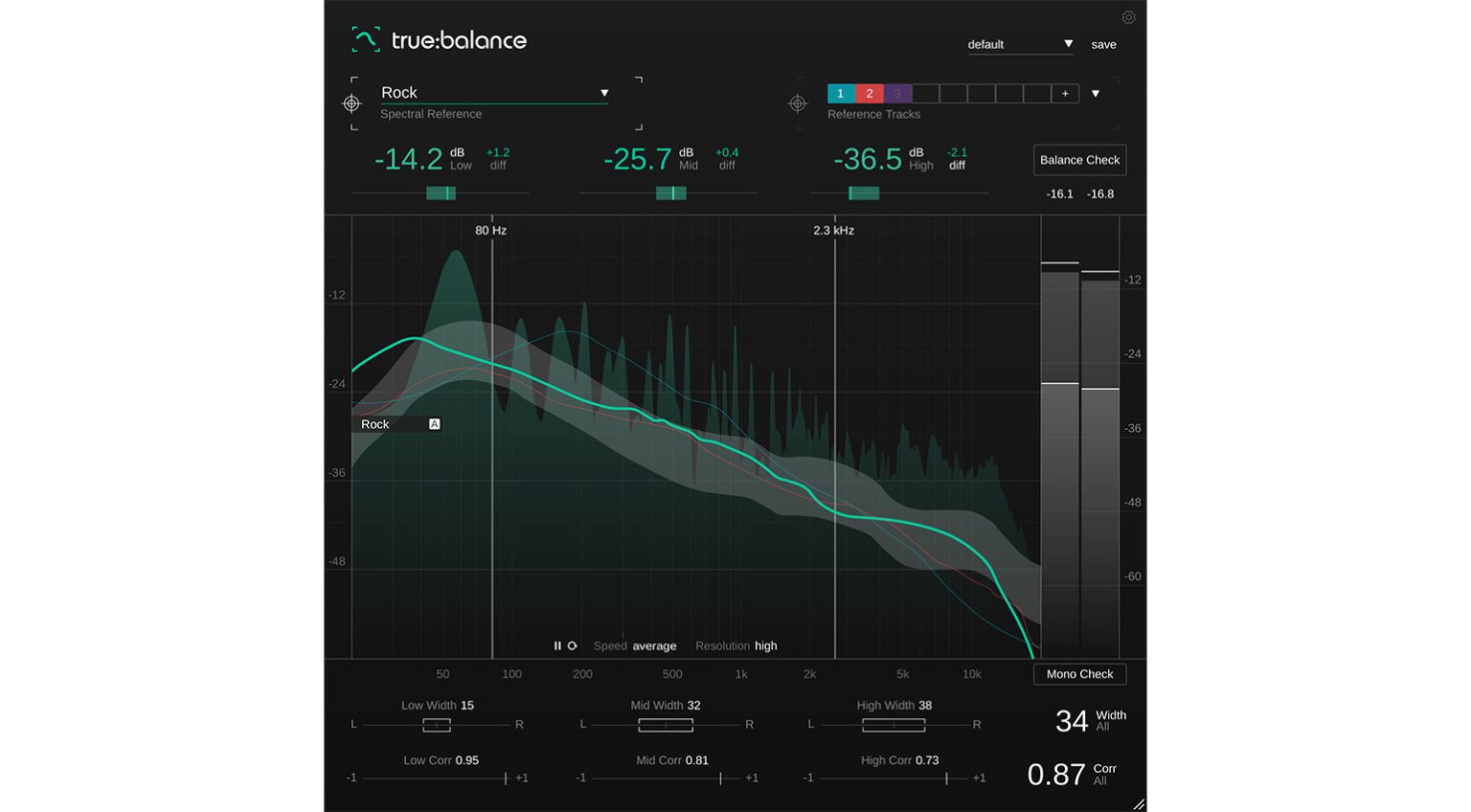Screen dimensions: 1471x812
Task: Run Balance Check
Action: [x=1079, y=159]
